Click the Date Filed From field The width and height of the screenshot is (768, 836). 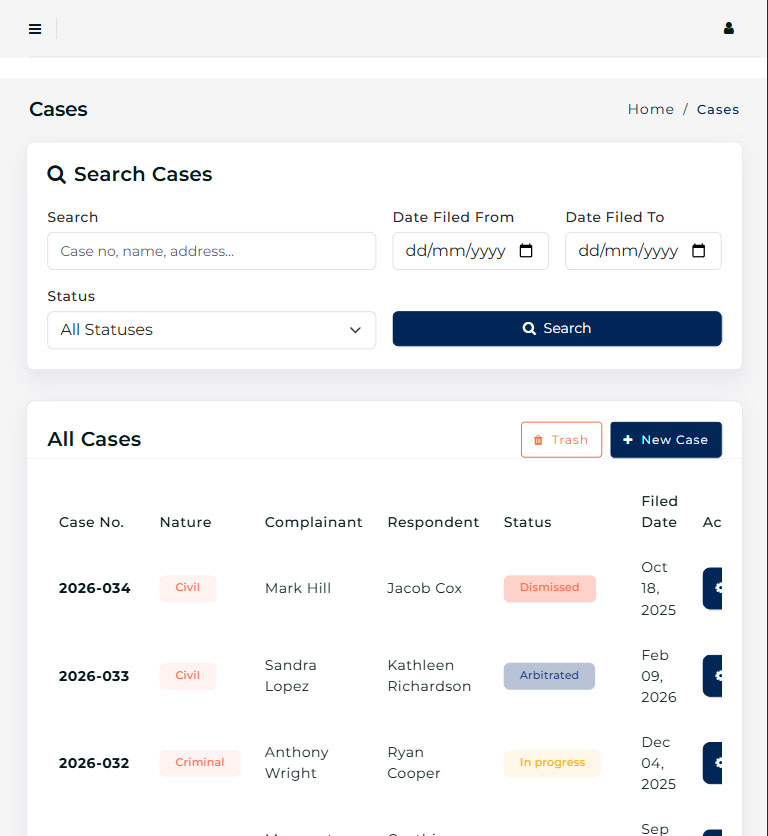point(455,251)
